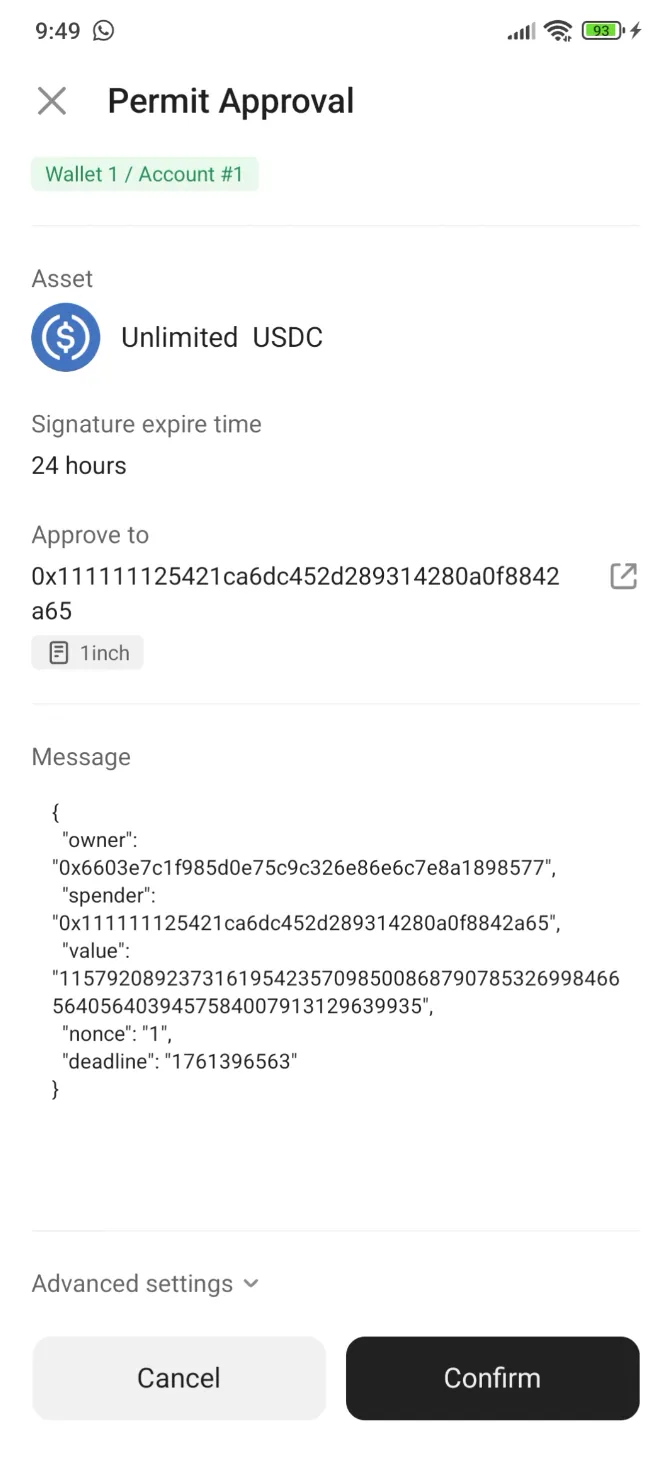Open spender address in block explorer
666x1462 pixels.
coord(623,576)
